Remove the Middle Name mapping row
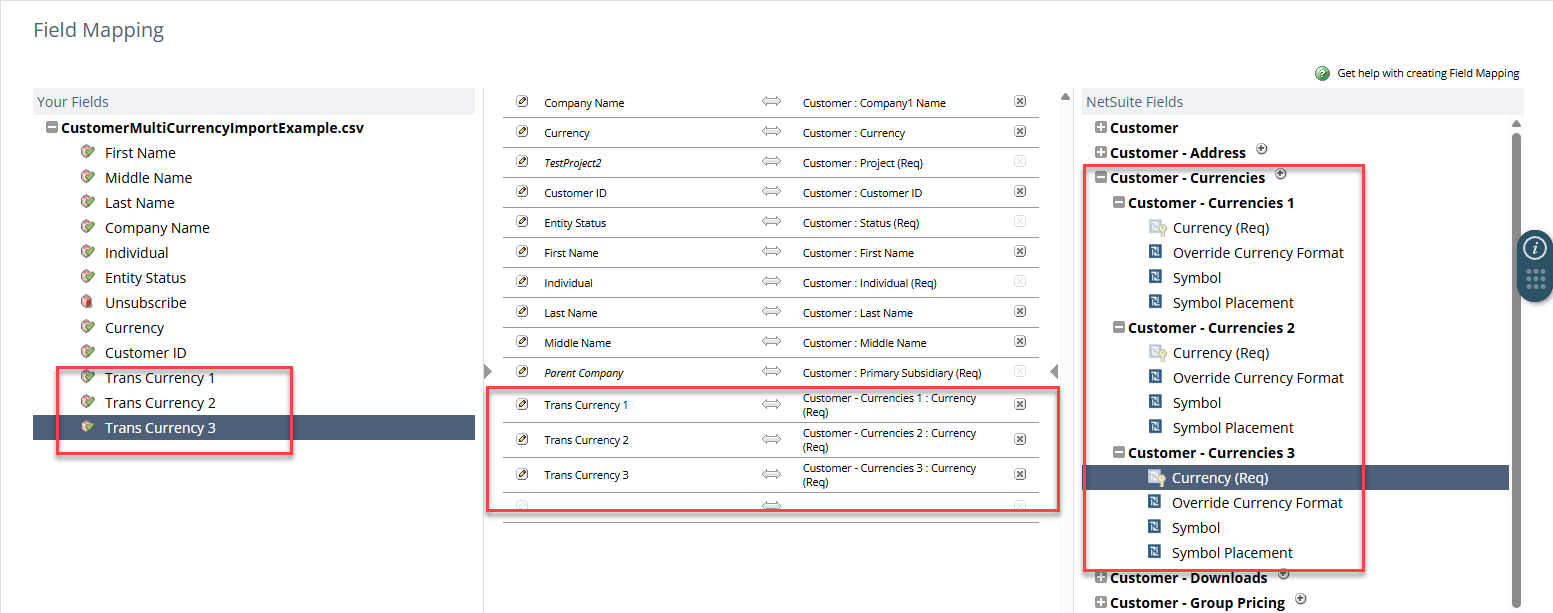 tap(1020, 342)
